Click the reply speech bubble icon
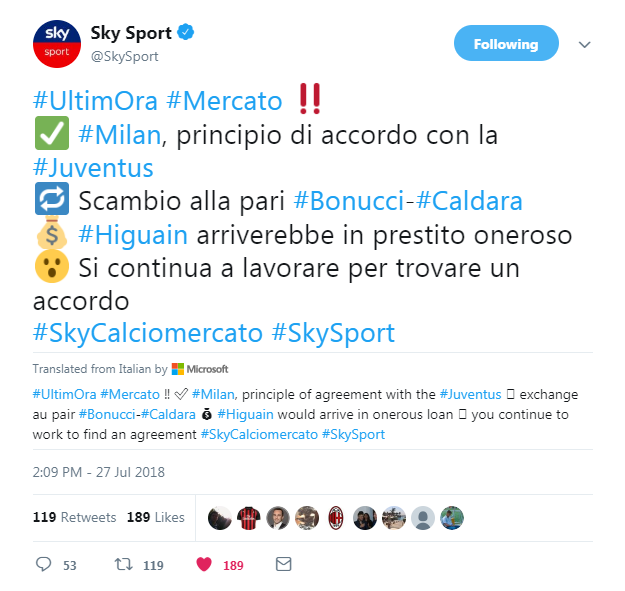 point(43,564)
